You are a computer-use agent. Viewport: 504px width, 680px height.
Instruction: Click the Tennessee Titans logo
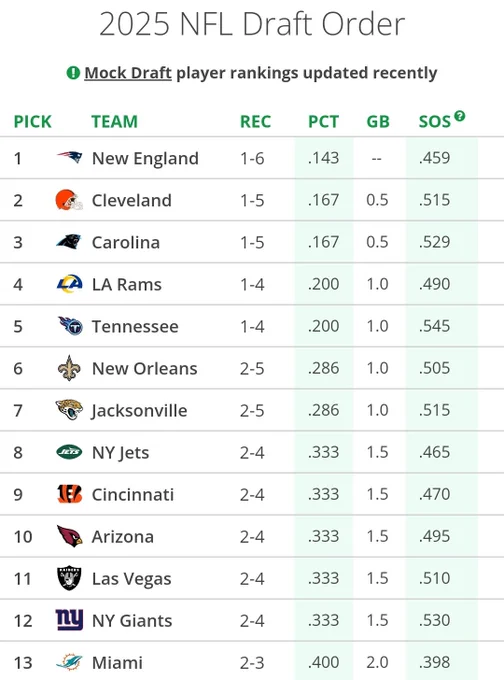pos(70,326)
